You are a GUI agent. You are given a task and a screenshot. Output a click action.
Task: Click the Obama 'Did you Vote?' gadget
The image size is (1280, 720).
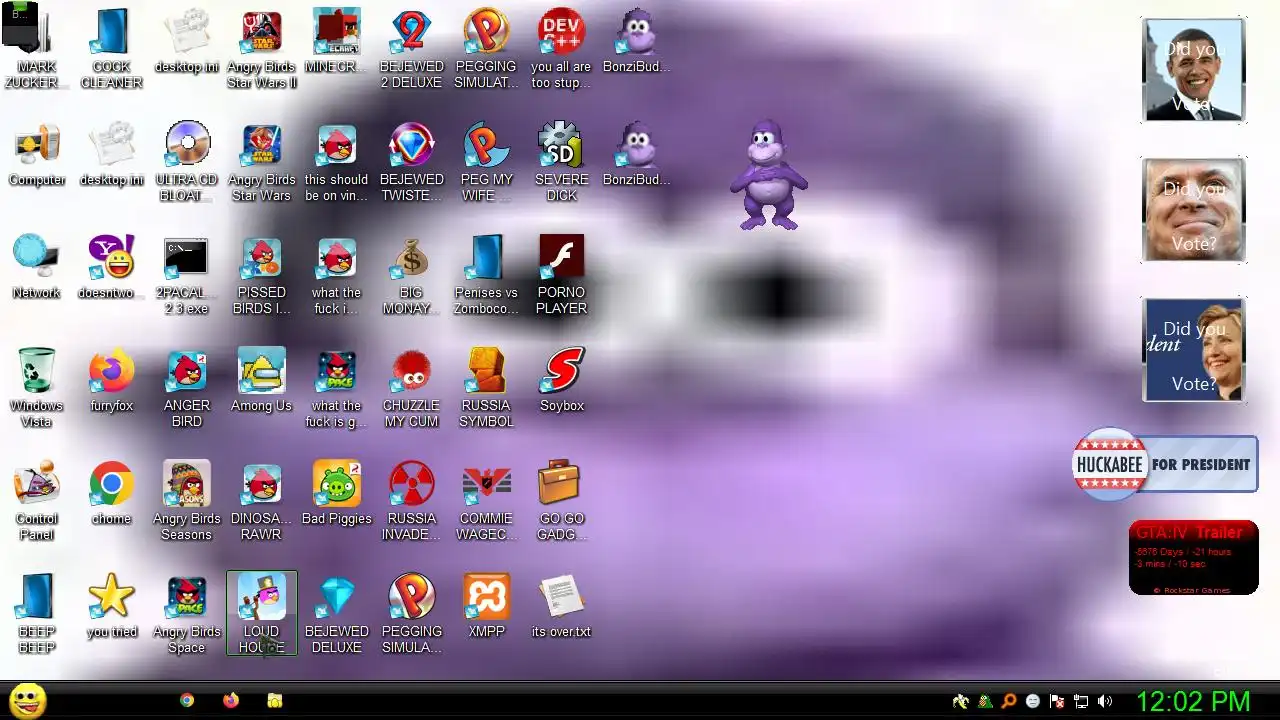pyautogui.click(x=1193, y=70)
